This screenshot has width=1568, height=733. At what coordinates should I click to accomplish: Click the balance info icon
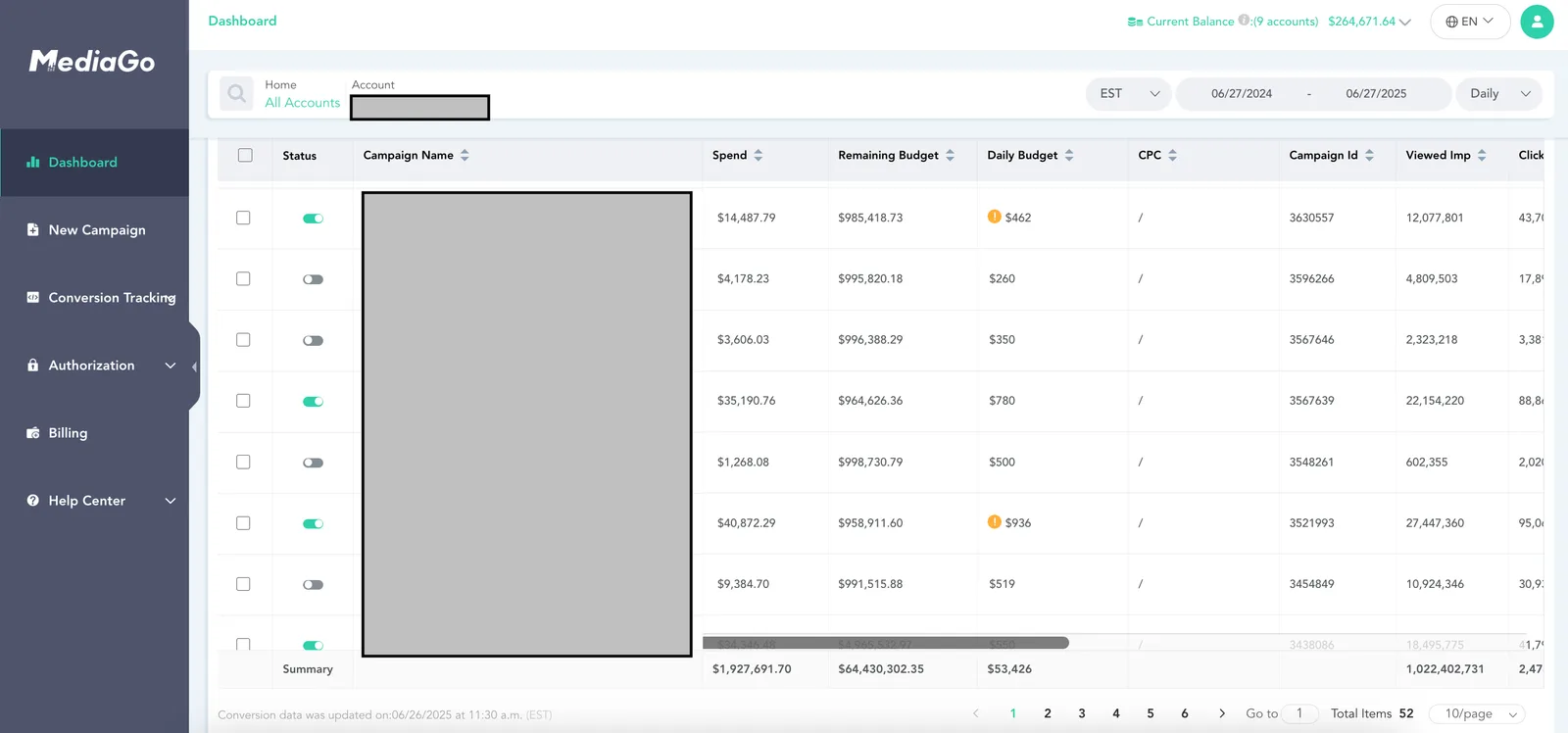(x=1244, y=21)
